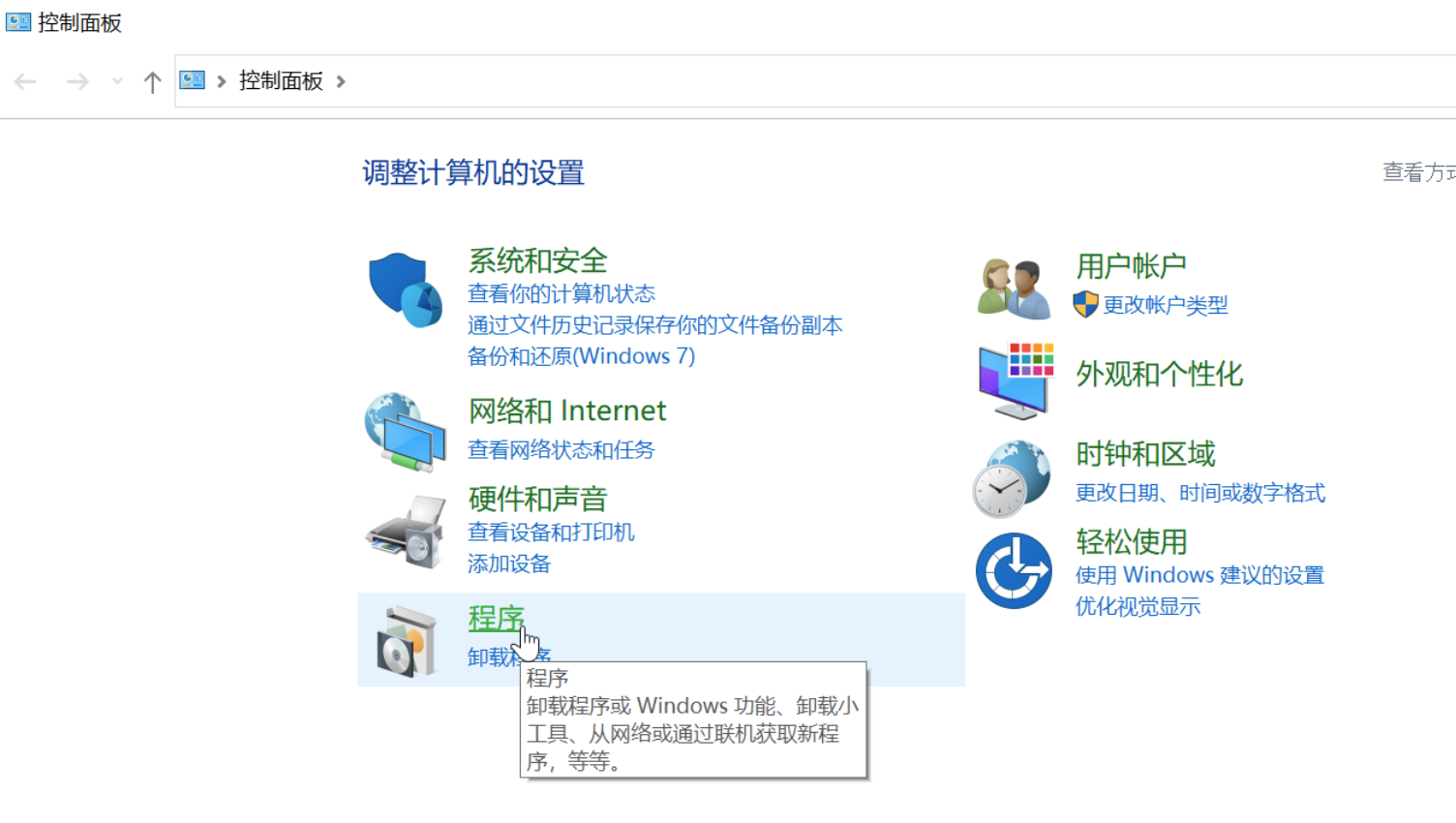Screen dimensions: 1456x823
Task: Open 查看网络状态和任务 link
Action: coord(561,450)
